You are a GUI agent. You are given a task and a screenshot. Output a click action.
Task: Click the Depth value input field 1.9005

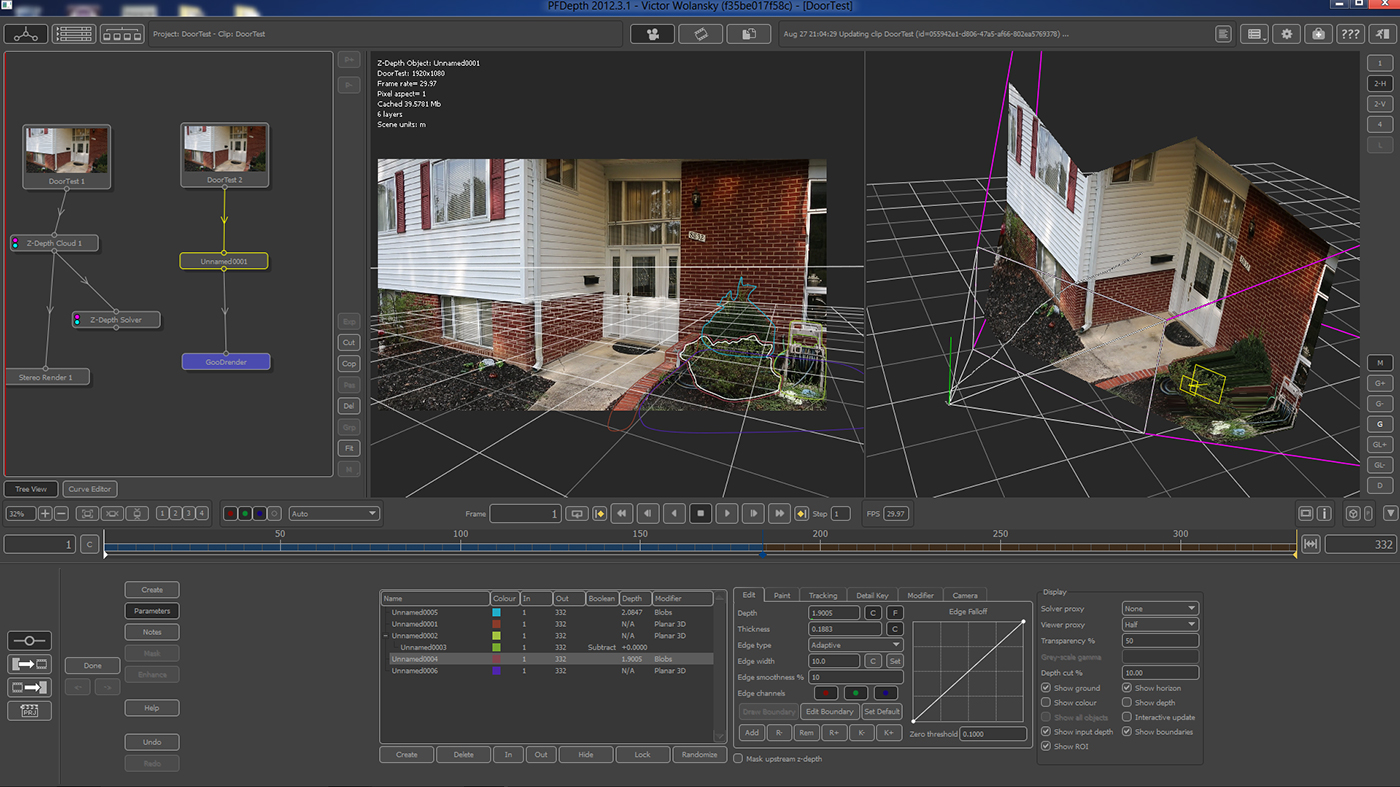[x=834, y=612]
